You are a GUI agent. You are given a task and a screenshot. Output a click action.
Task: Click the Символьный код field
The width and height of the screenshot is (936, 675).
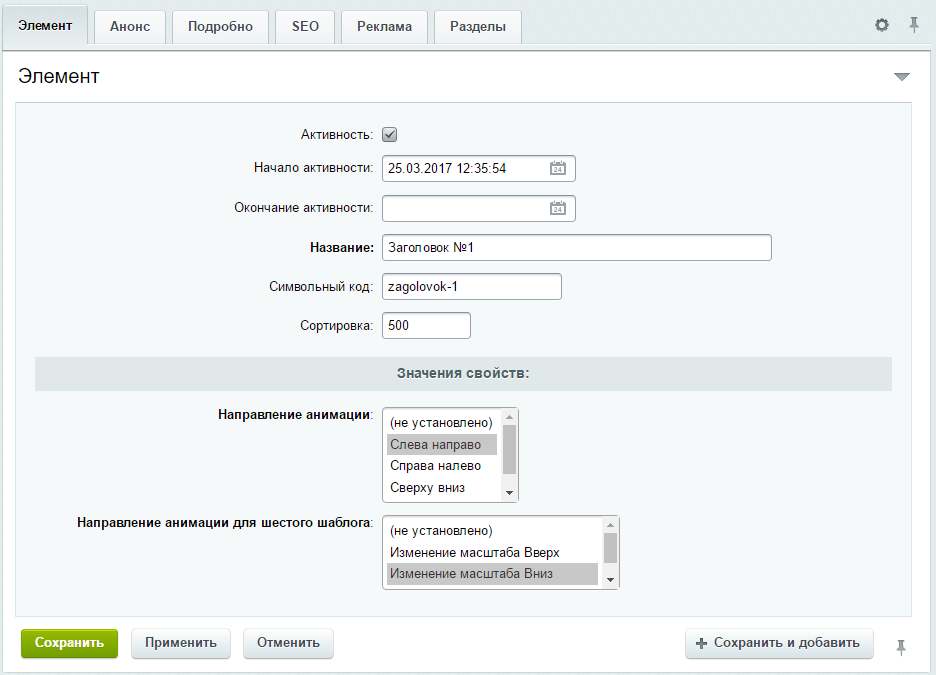[x=472, y=286]
